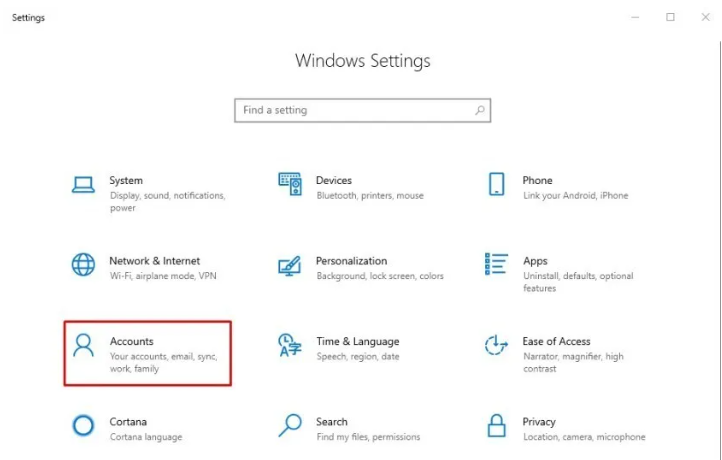Focus the Find a setting search field
722x460 pixels.
click(x=362, y=110)
